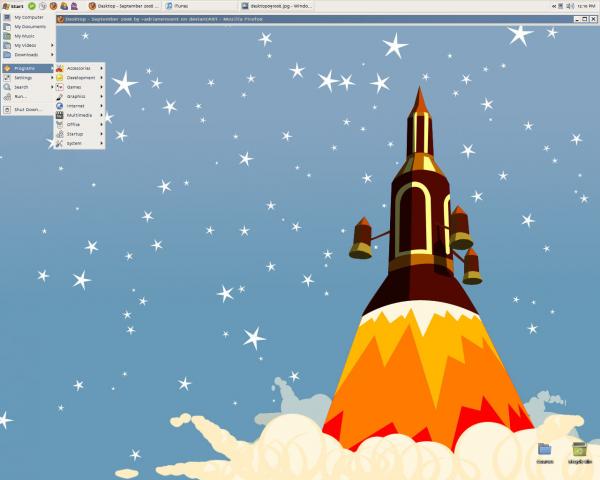Click the Office category icon
The width and height of the screenshot is (600, 480).
coord(60,125)
